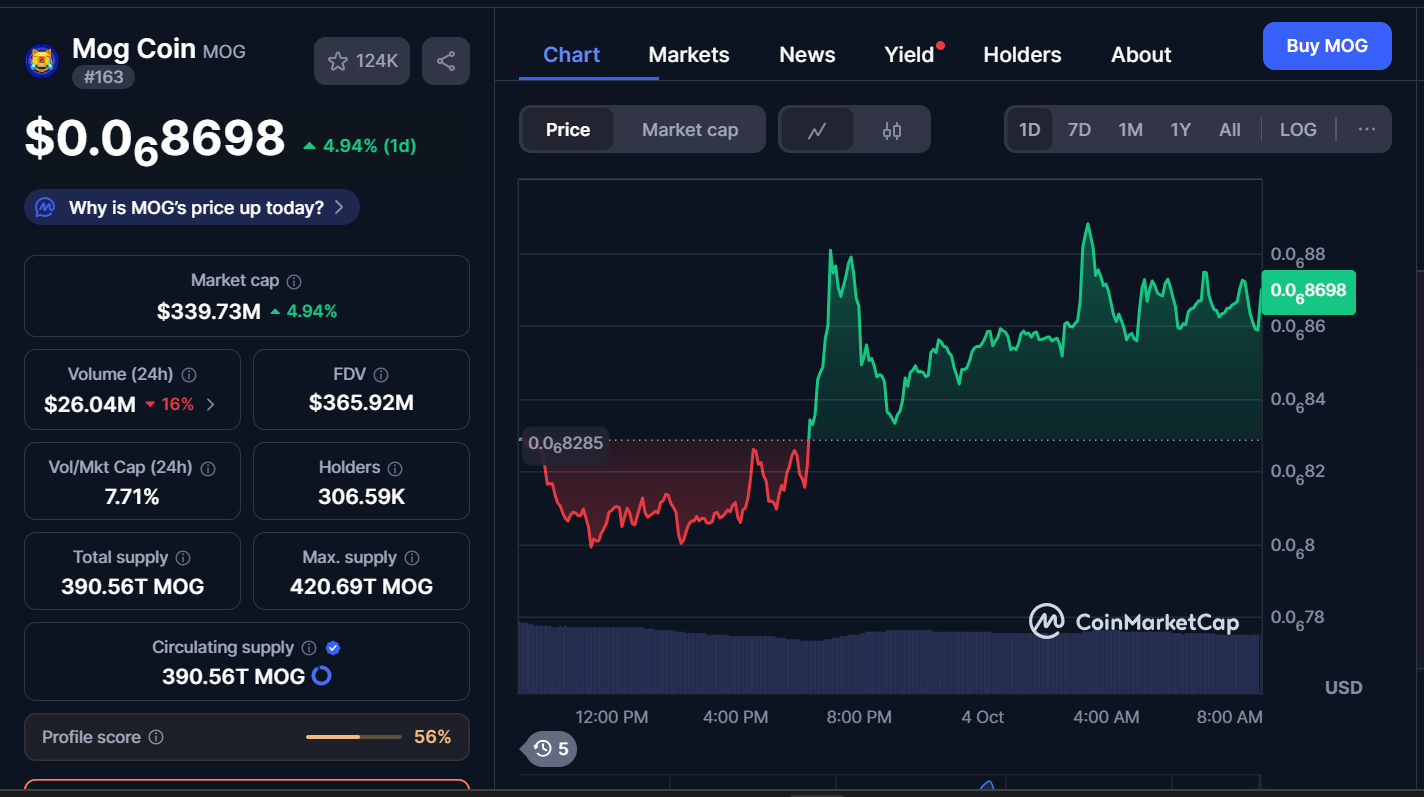Click the share icon button

tap(445, 61)
